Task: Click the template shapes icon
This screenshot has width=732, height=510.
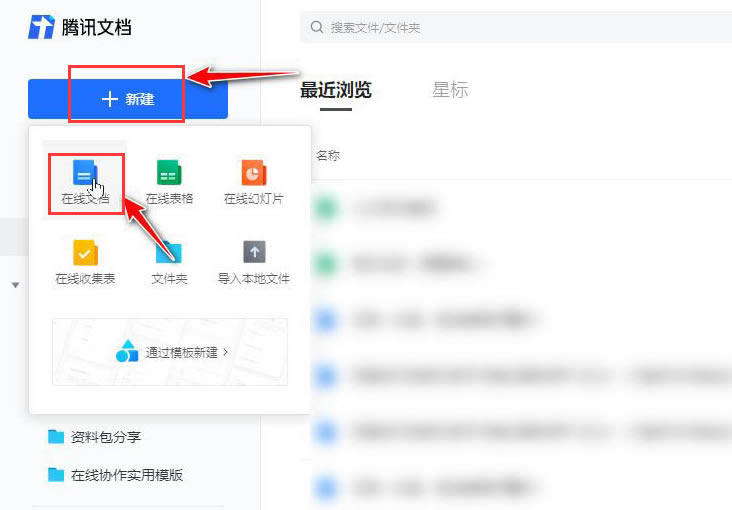Action: 127,351
